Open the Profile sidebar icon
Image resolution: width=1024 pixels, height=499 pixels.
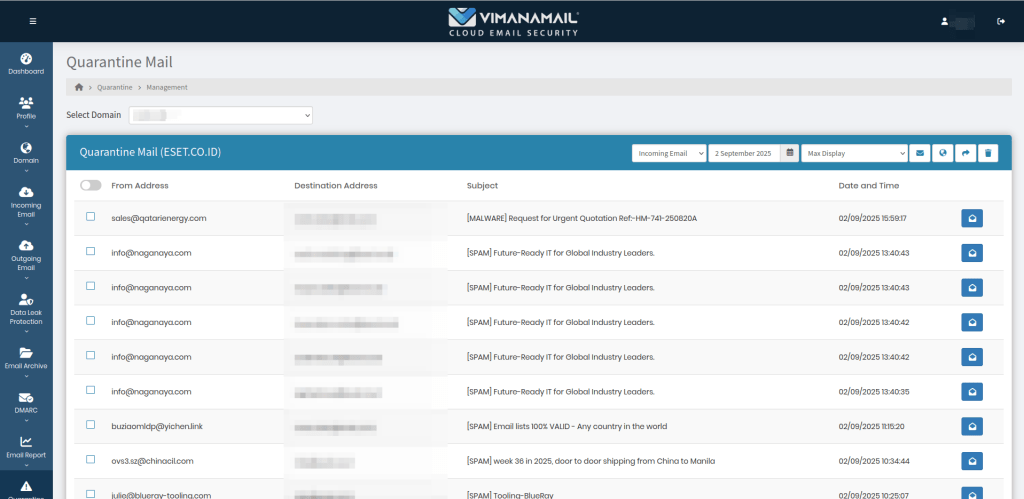coord(26,103)
